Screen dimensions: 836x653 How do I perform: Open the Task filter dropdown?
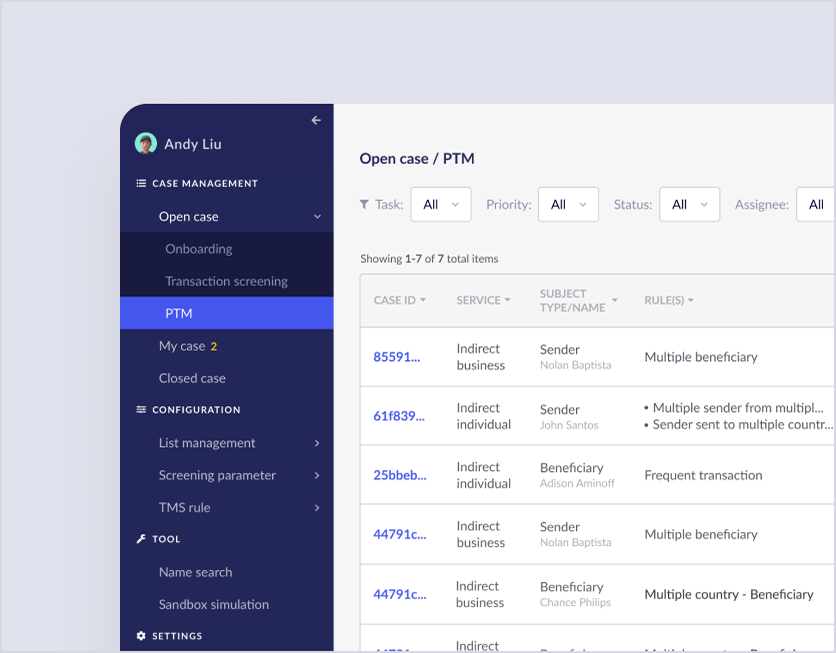[x=441, y=204]
